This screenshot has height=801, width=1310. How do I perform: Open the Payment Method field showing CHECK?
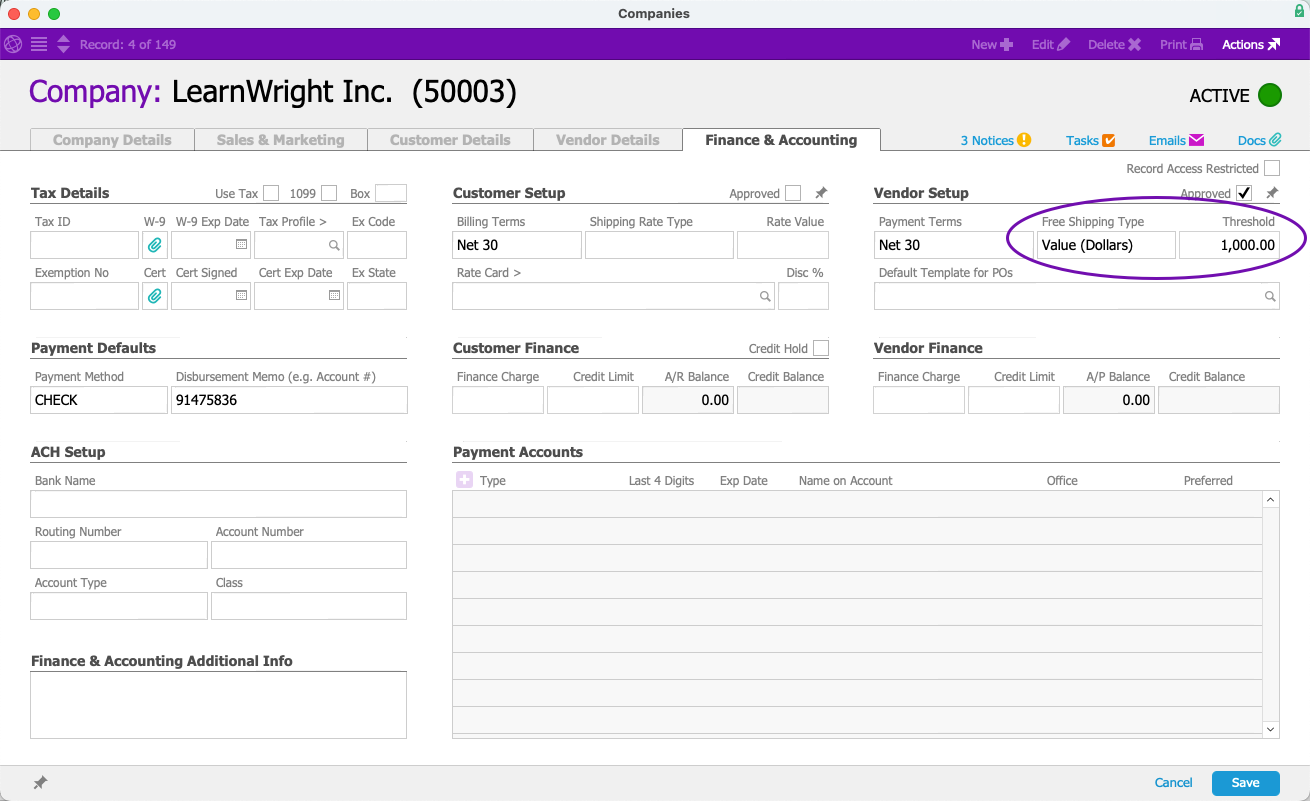99,400
